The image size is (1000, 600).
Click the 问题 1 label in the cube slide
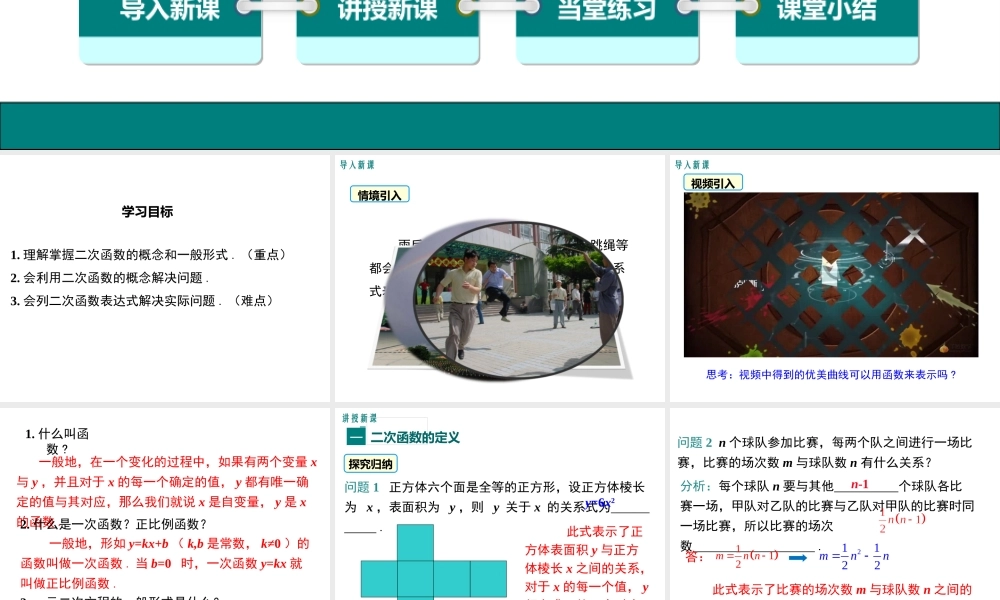tap(362, 487)
